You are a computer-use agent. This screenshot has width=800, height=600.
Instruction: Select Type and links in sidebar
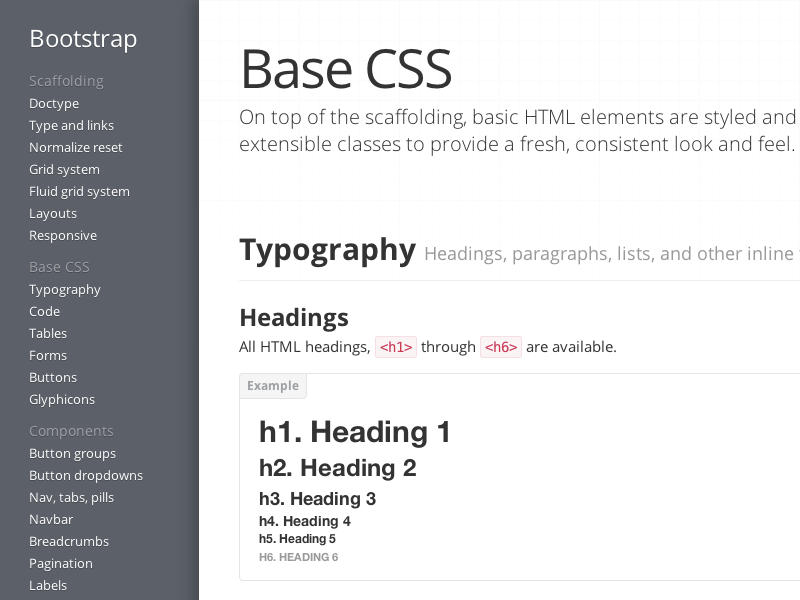click(71, 125)
